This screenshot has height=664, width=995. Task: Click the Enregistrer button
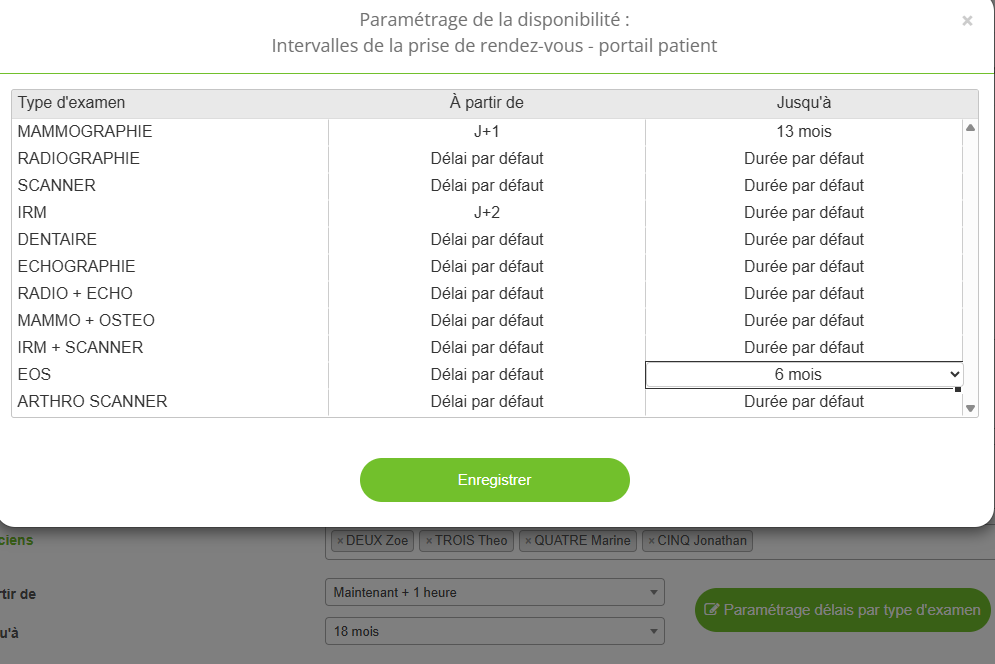point(495,480)
